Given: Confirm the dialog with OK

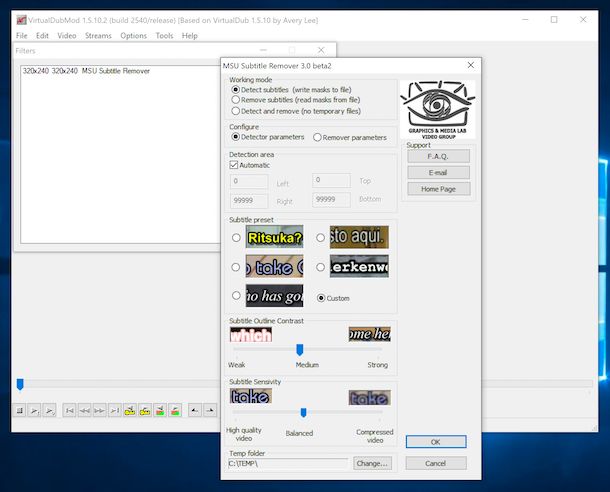Looking at the screenshot, I should [x=436, y=442].
